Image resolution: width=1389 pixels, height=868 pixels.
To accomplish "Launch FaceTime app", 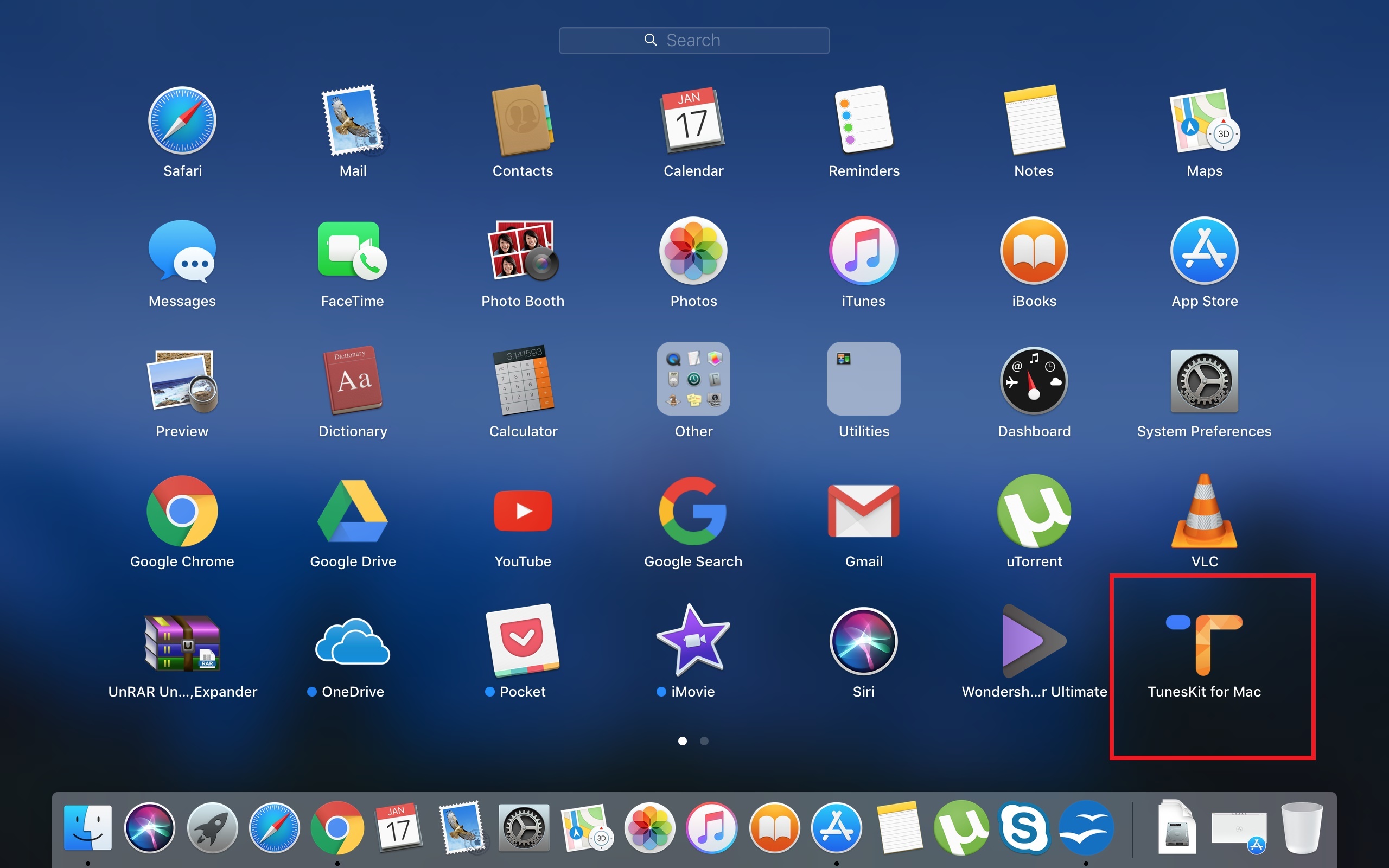I will (x=353, y=251).
